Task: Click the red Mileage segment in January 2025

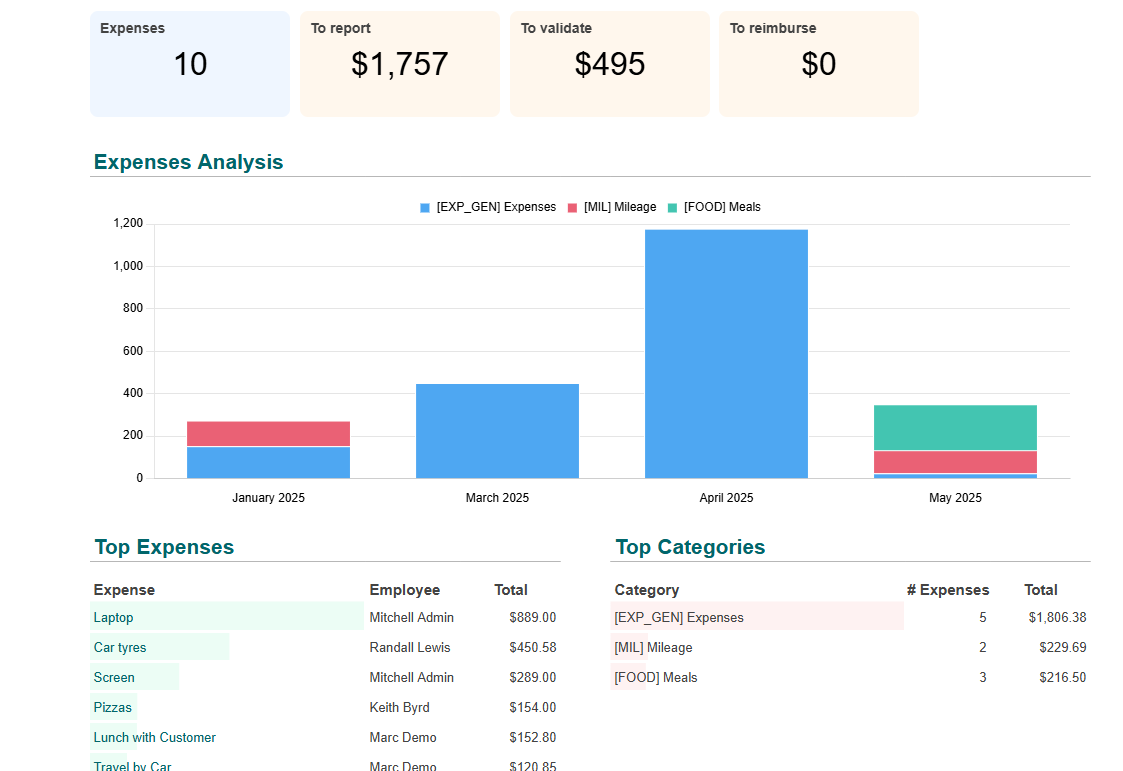Action: click(268, 434)
